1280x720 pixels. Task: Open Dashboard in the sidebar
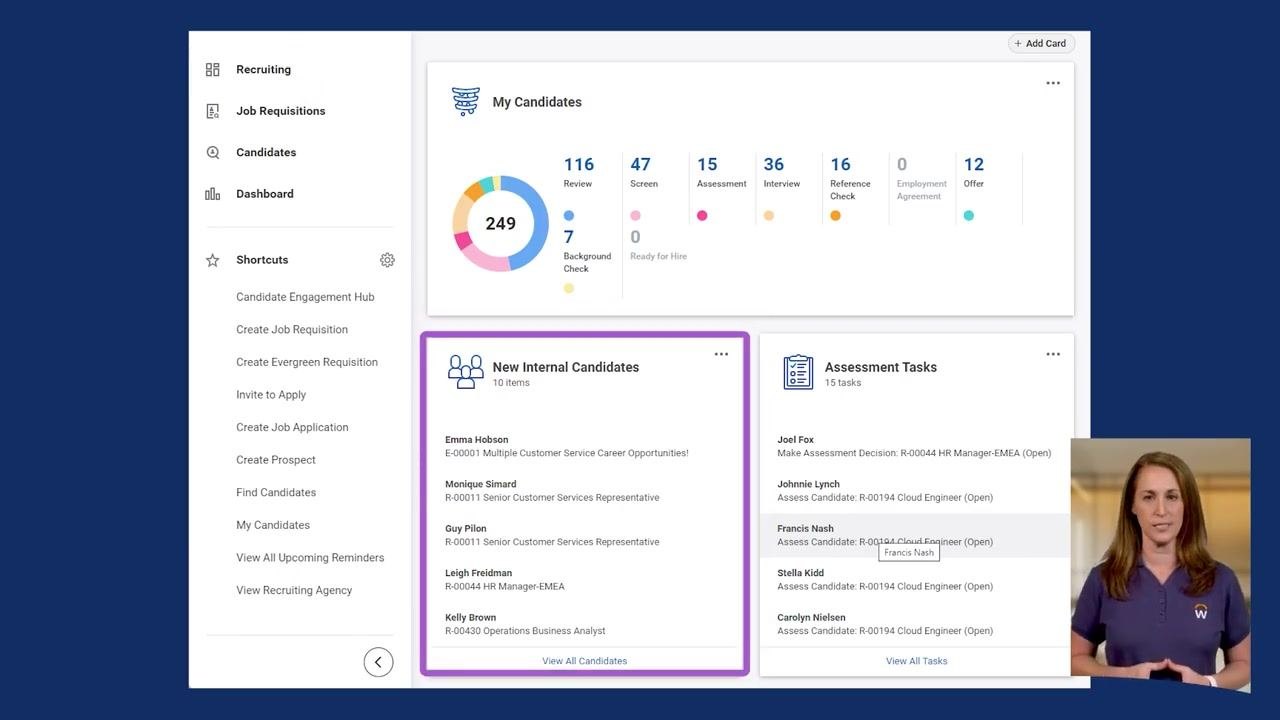pos(265,194)
